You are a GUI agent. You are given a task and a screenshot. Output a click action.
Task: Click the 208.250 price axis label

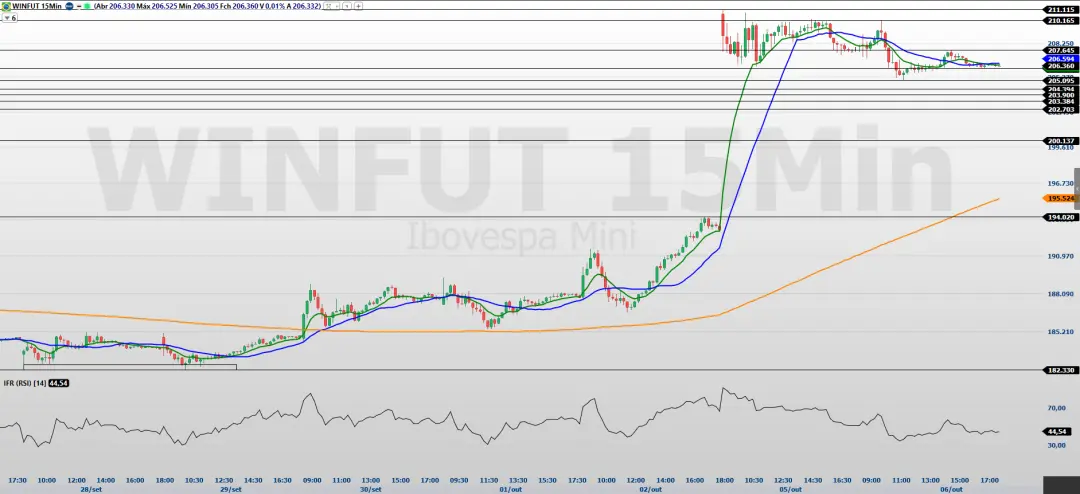[x=1060, y=43]
